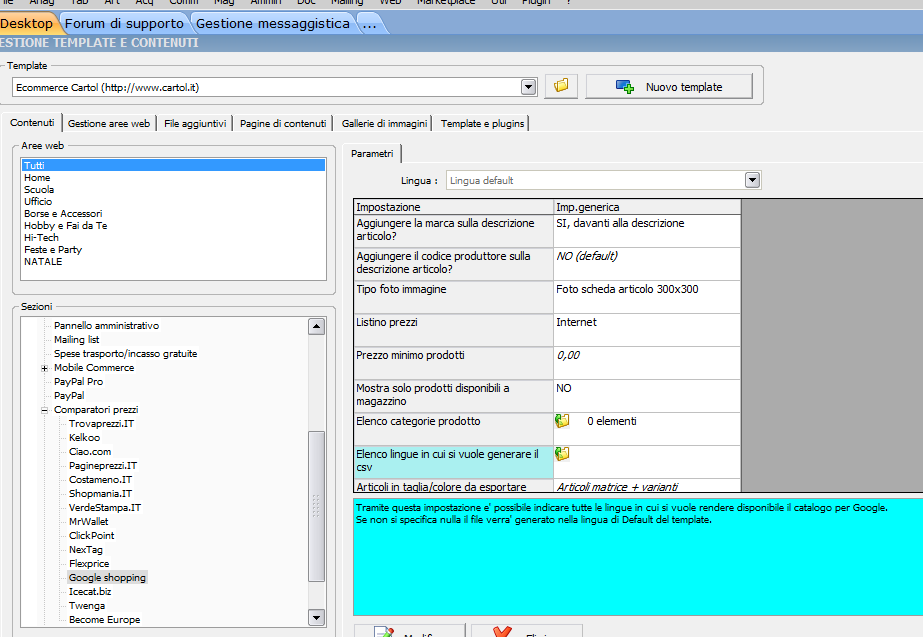Click folder icon in Elenco categorie prodotto row
Screen dimensions: 923x637
click(x=562, y=421)
